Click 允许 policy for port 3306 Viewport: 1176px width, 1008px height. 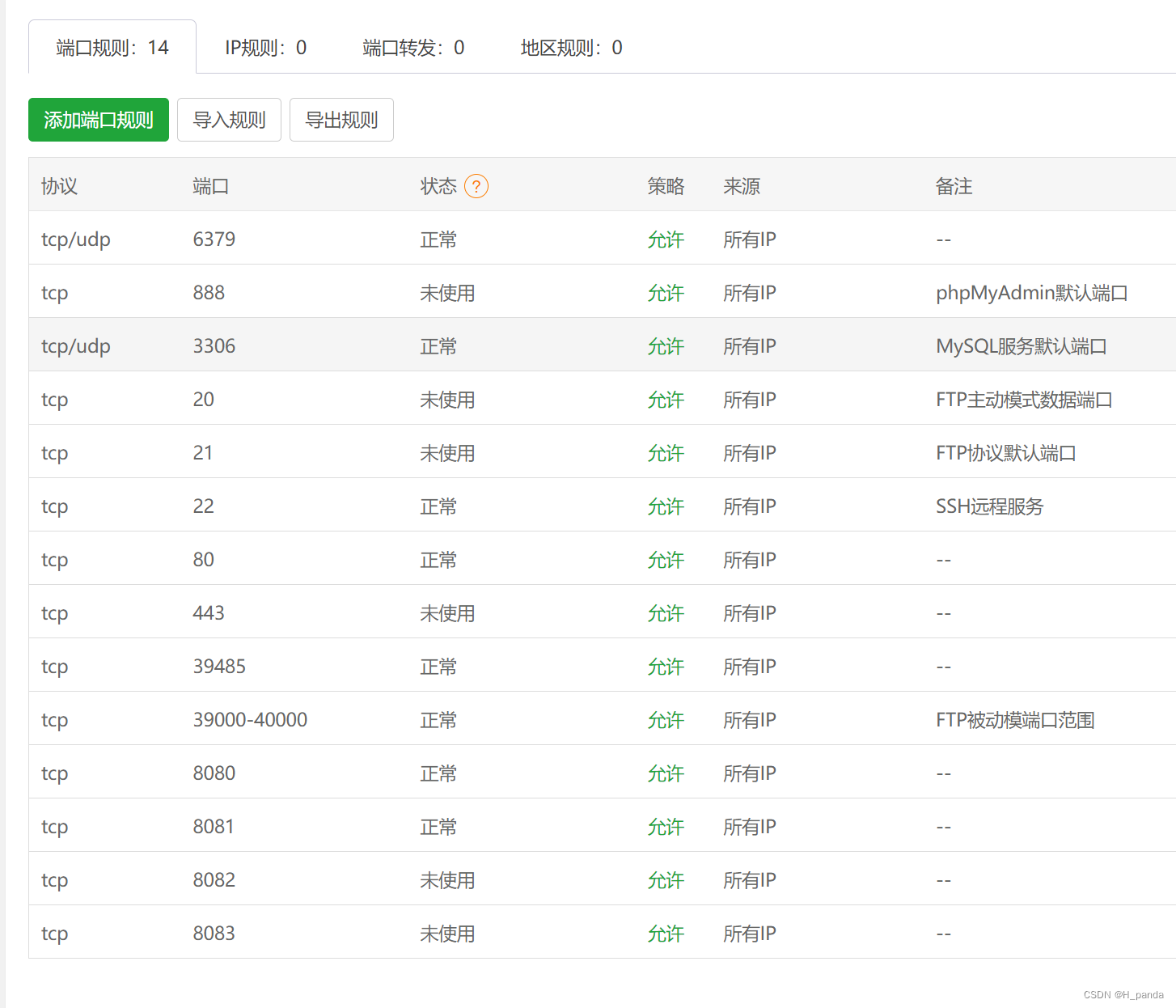pos(666,345)
